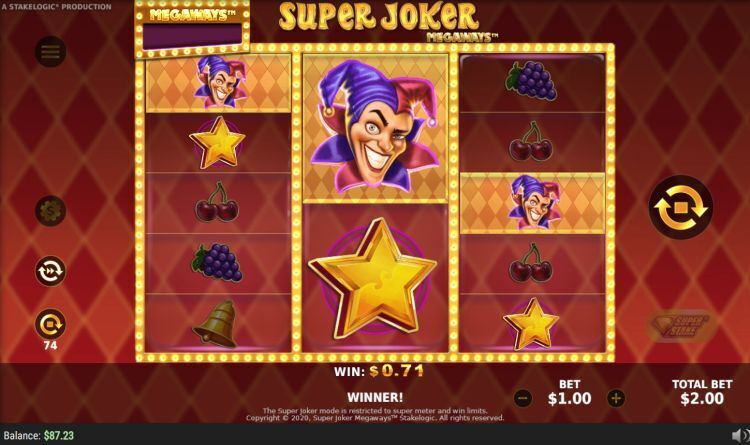Click the giant joker symbol on middle reel
750x445 pixels.
[375, 127]
